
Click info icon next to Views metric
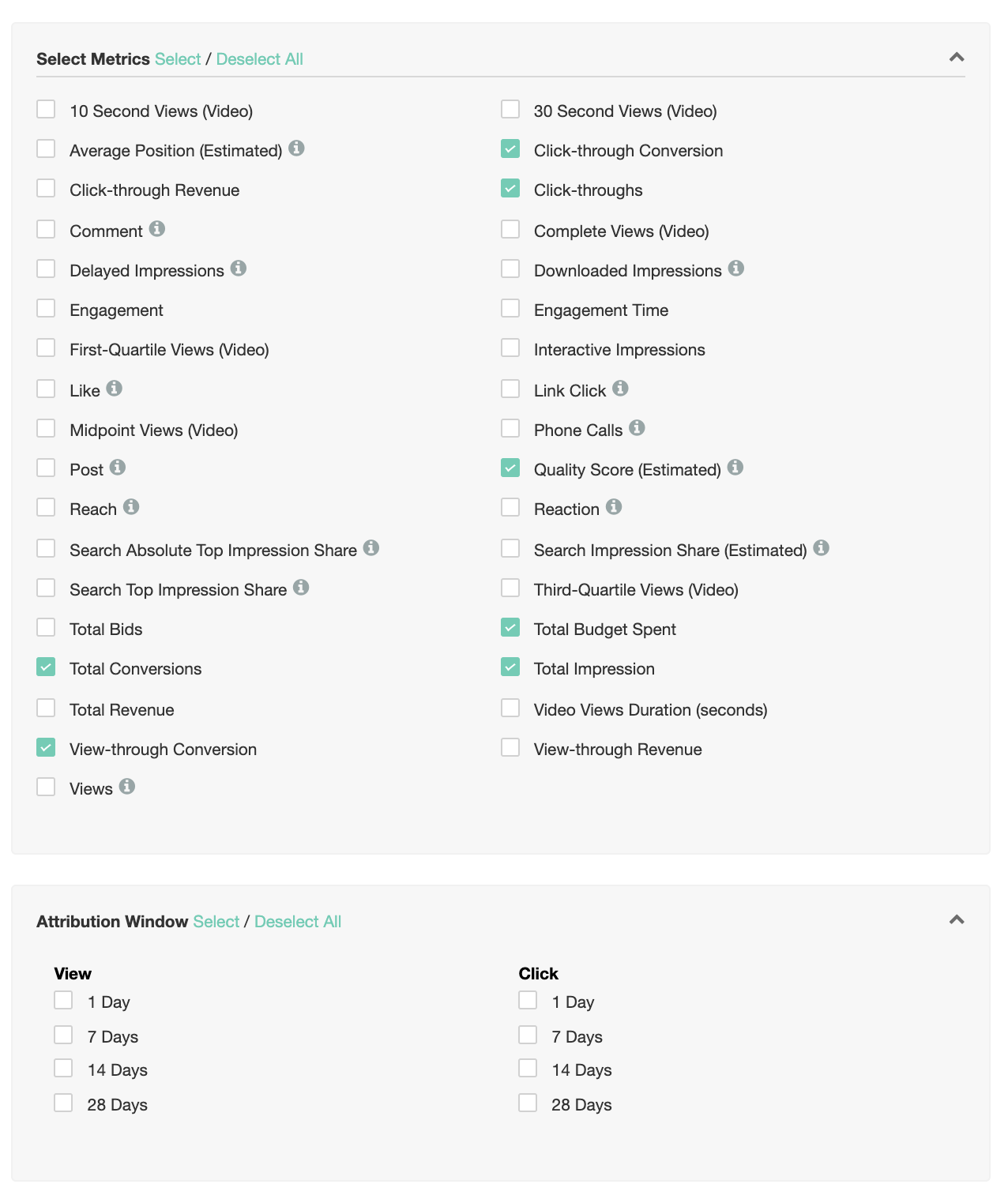pyautogui.click(x=127, y=787)
